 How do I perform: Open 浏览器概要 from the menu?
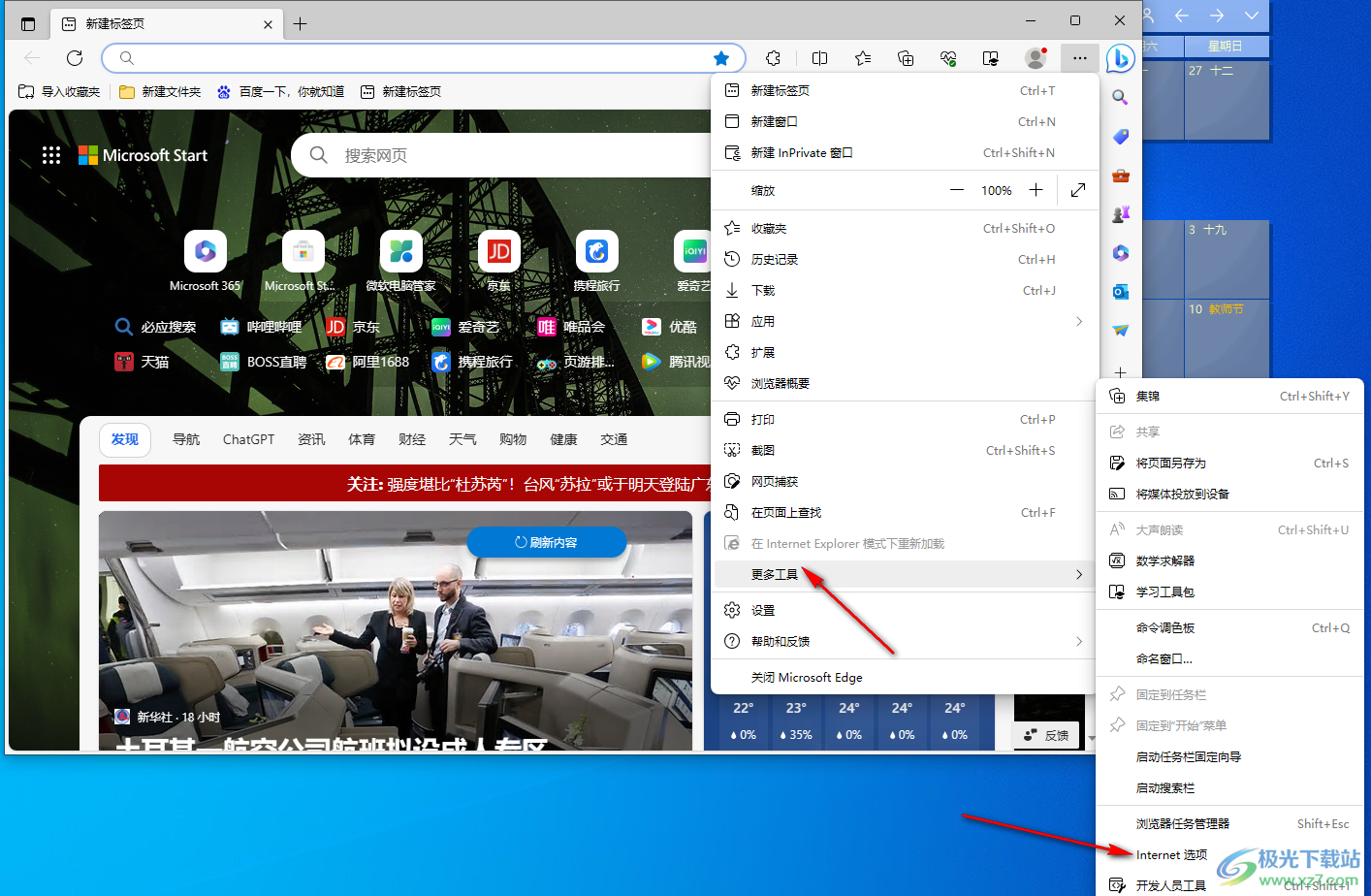click(x=905, y=383)
